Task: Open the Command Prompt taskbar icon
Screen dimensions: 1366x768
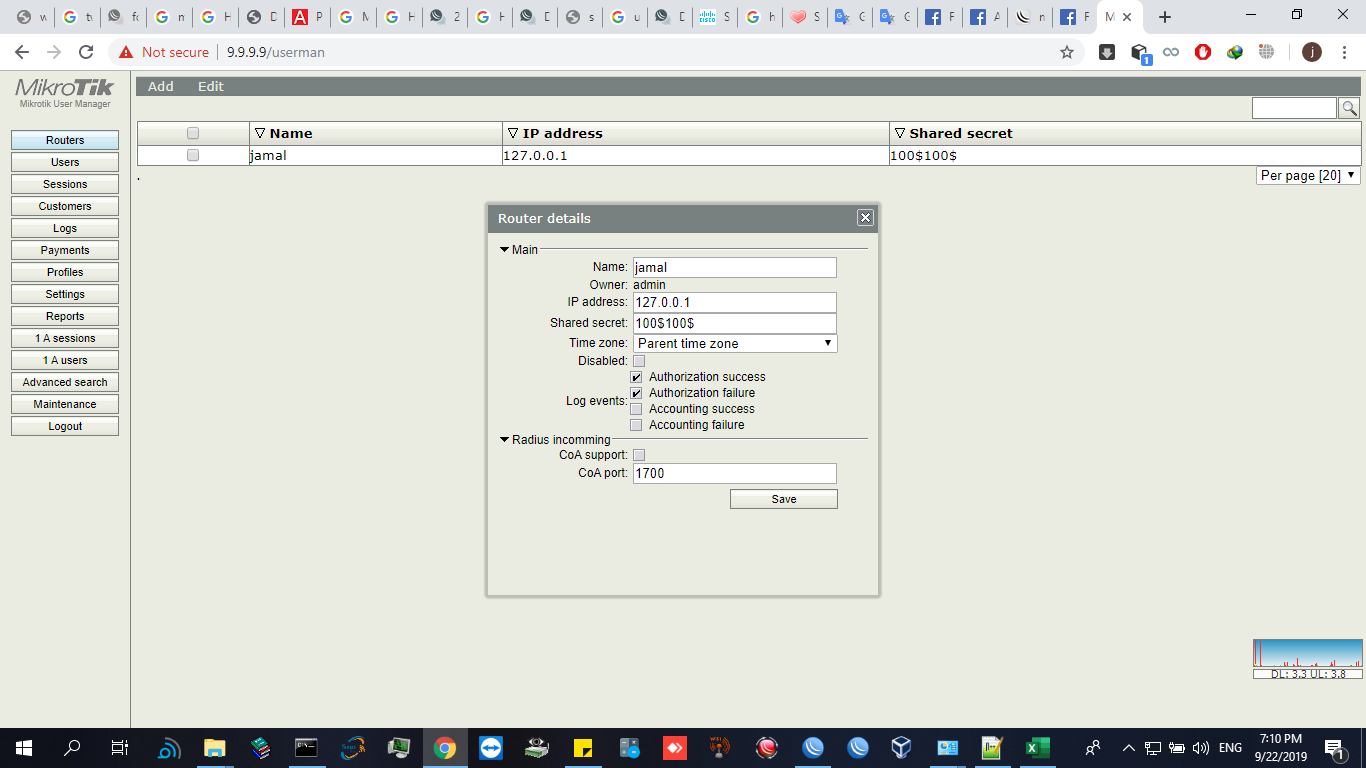Action: point(306,747)
